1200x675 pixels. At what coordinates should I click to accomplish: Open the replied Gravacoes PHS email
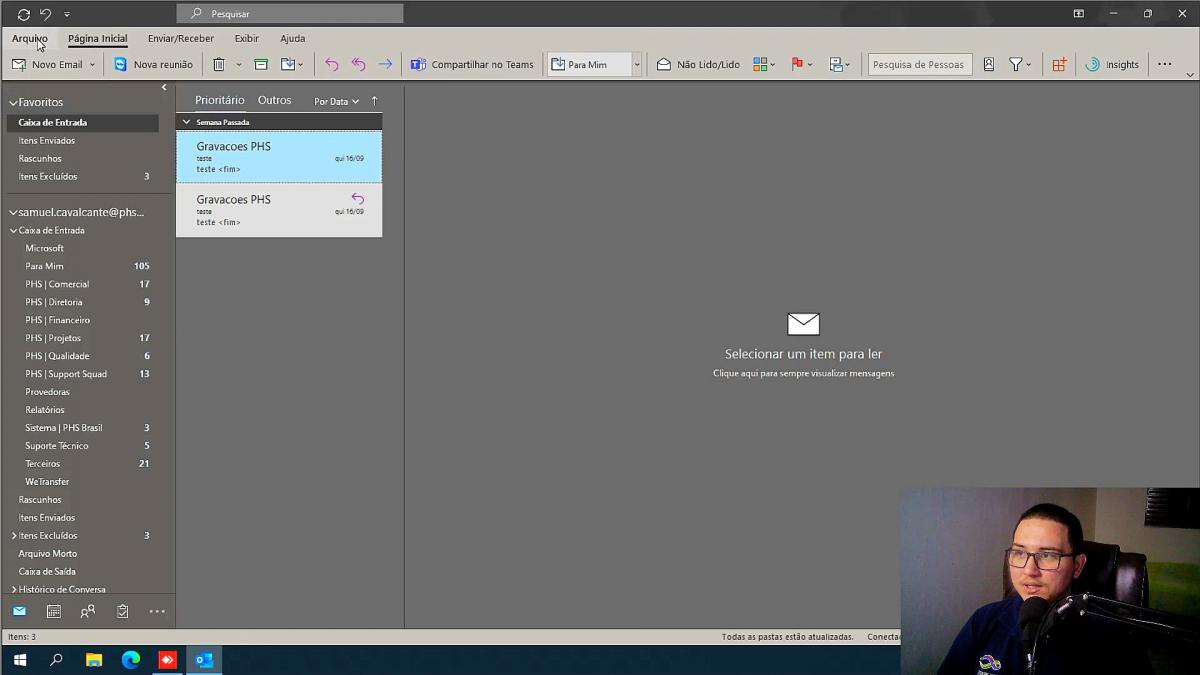pos(279,210)
